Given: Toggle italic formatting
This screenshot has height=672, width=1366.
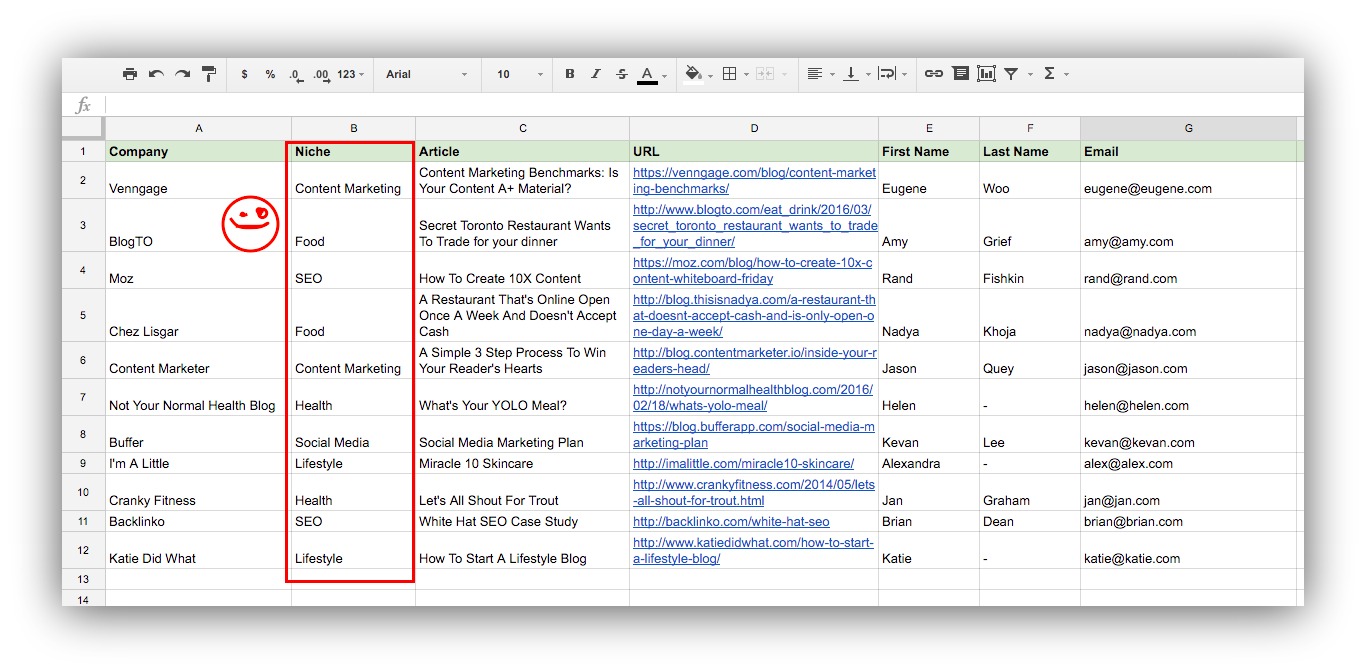Looking at the screenshot, I should point(596,74).
